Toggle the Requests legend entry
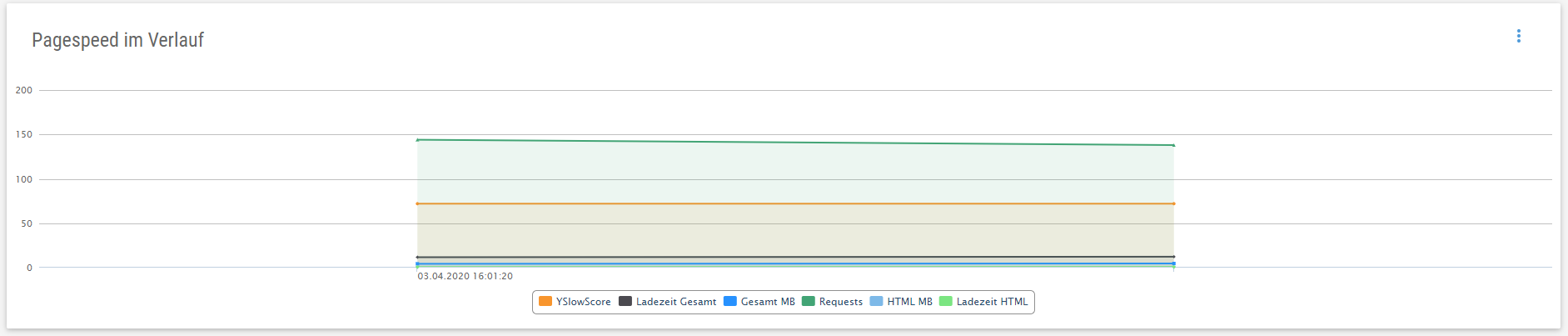Viewport: 1568px width, 336px height. 833,302
